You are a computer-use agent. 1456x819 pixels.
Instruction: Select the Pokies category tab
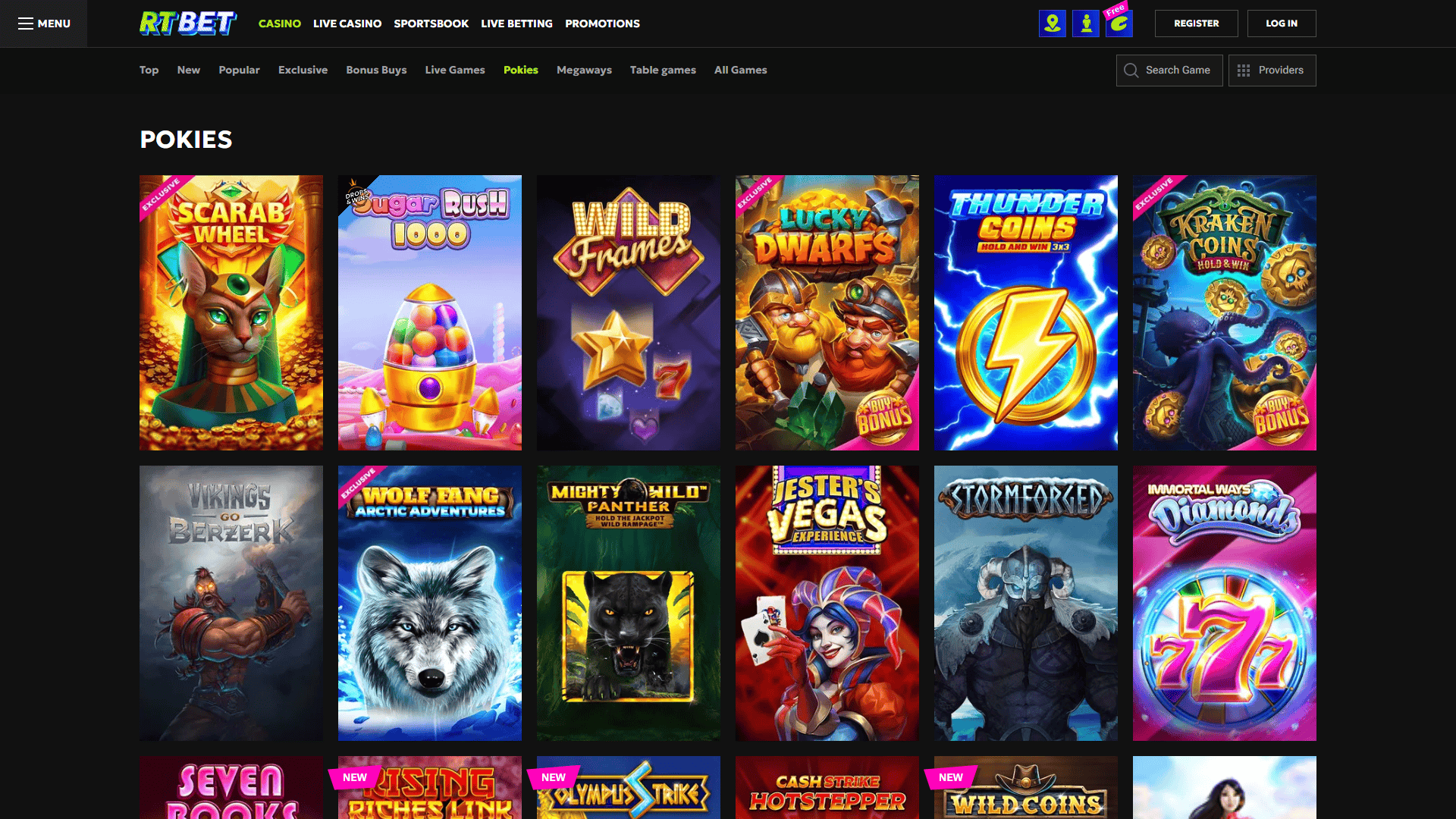click(521, 70)
